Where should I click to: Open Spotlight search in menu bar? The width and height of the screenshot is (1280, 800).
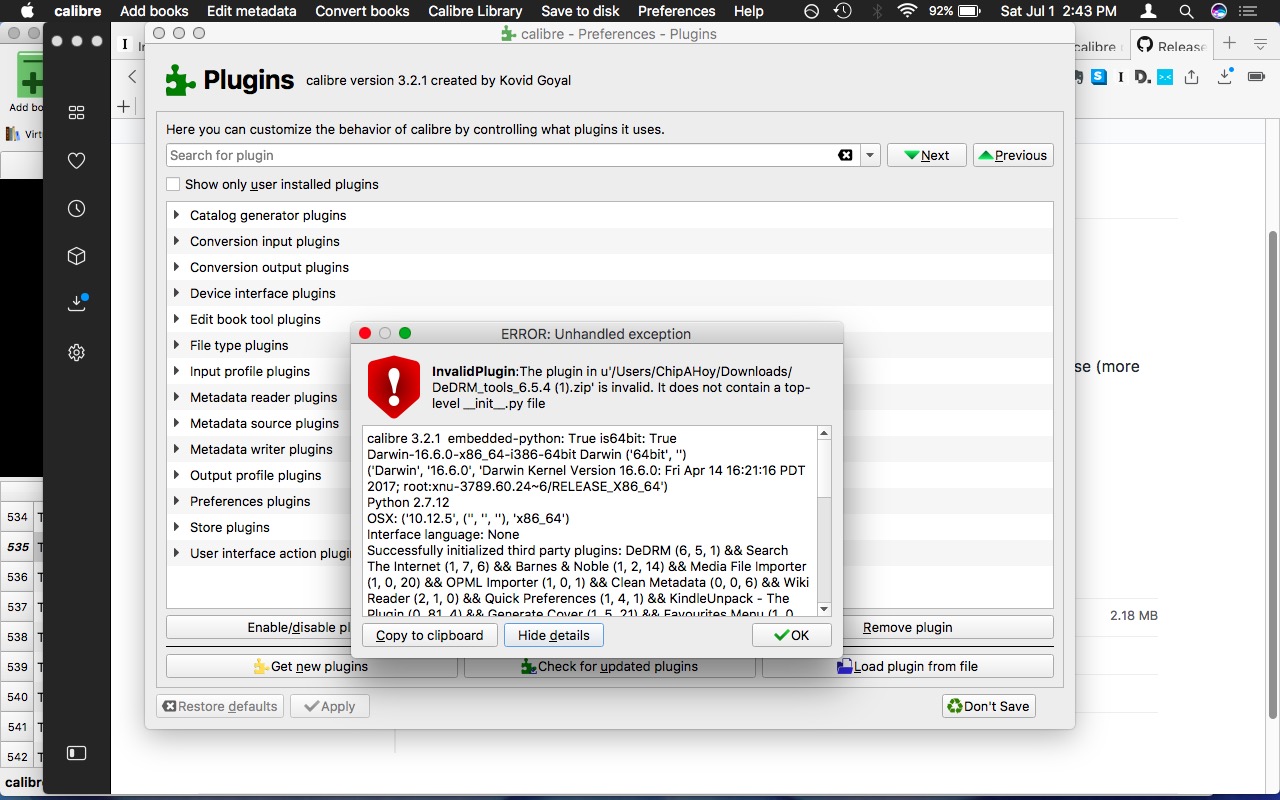click(1185, 11)
